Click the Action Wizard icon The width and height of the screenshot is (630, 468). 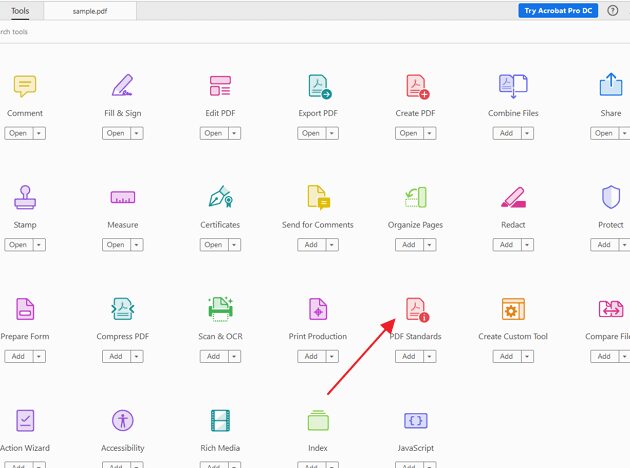click(x=25, y=420)
